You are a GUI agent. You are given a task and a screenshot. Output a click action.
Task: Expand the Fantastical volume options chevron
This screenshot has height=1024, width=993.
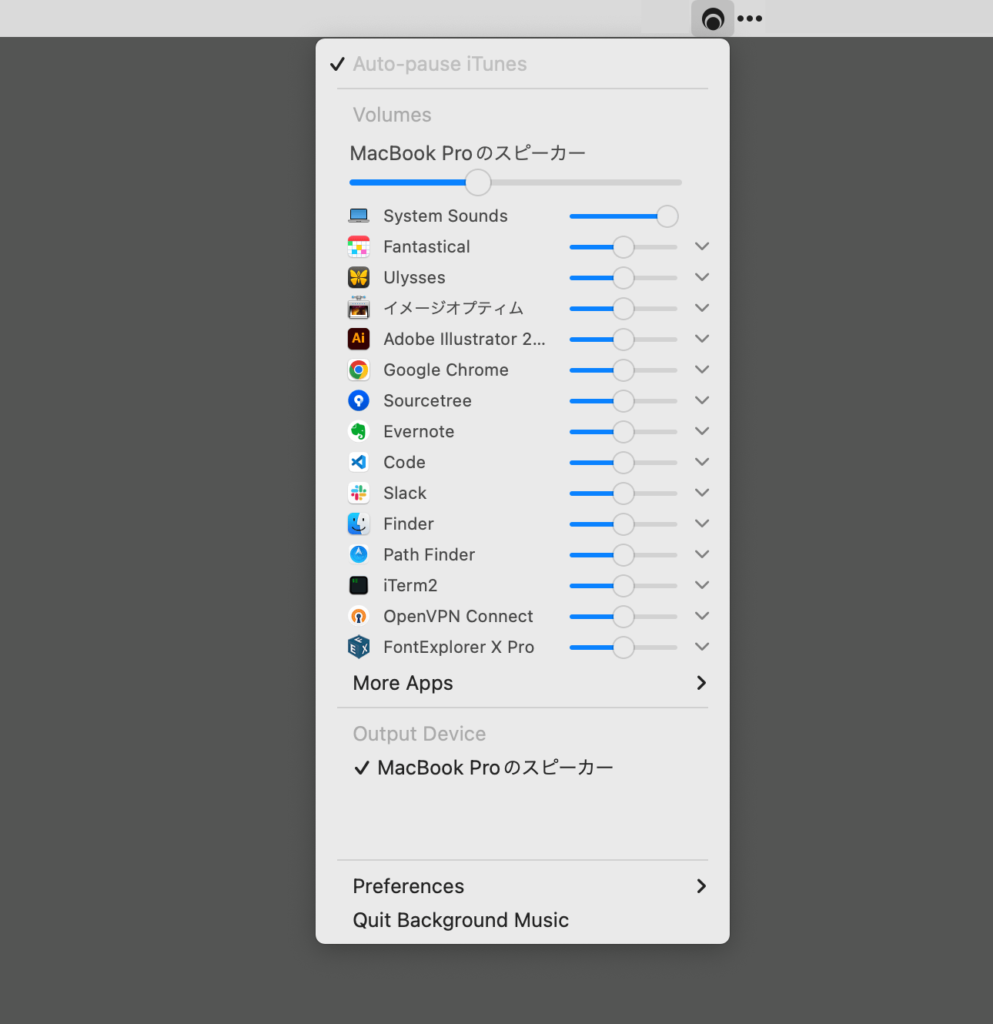pos(701,246)
